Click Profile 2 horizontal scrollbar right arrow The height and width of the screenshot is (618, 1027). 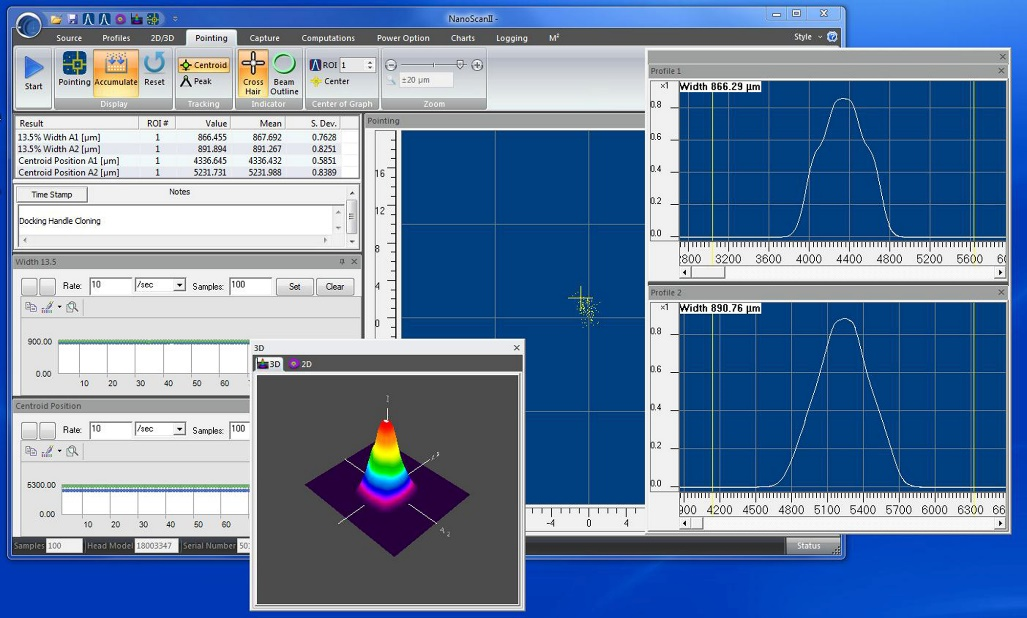click(x=1000, y=523)
